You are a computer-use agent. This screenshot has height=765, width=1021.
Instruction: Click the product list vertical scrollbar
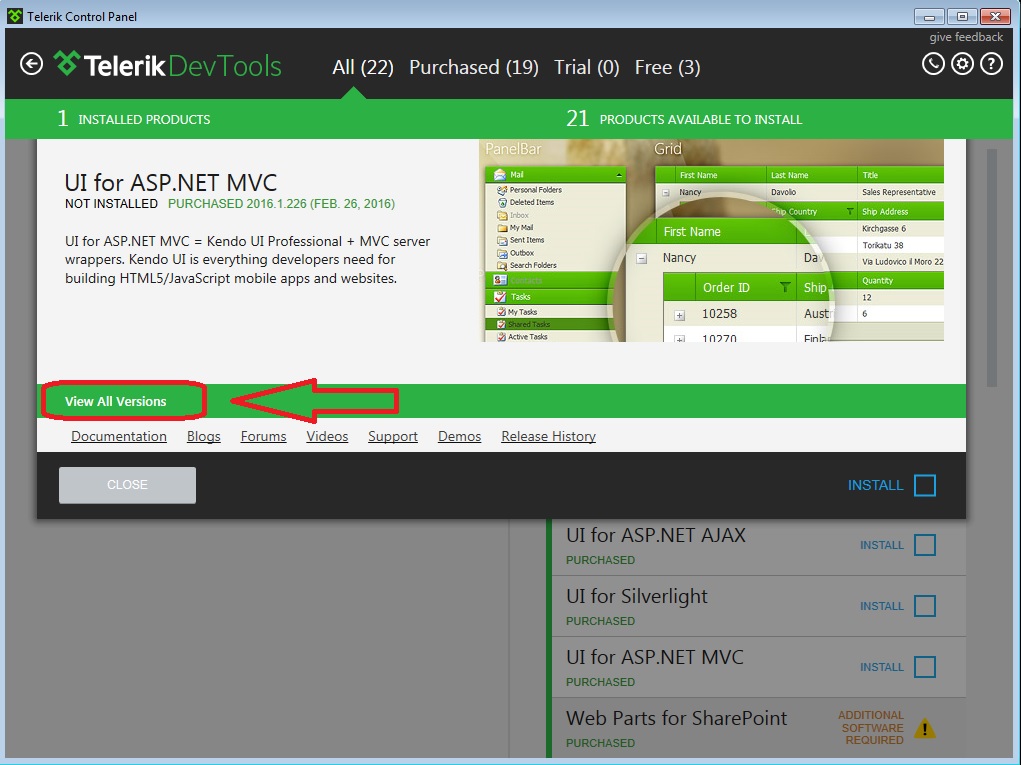click(x=992, y=268)
